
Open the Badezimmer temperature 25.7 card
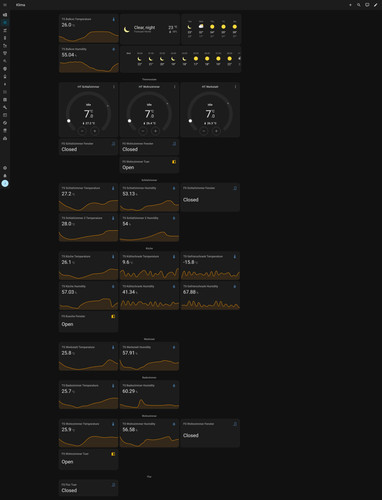pyautogui.click(x=89, y=395)
